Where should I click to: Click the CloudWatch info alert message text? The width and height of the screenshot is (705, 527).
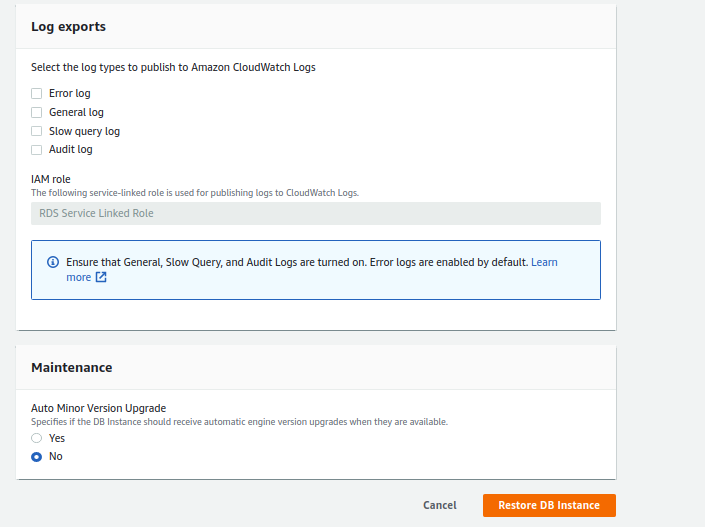[x=296, y=262]
